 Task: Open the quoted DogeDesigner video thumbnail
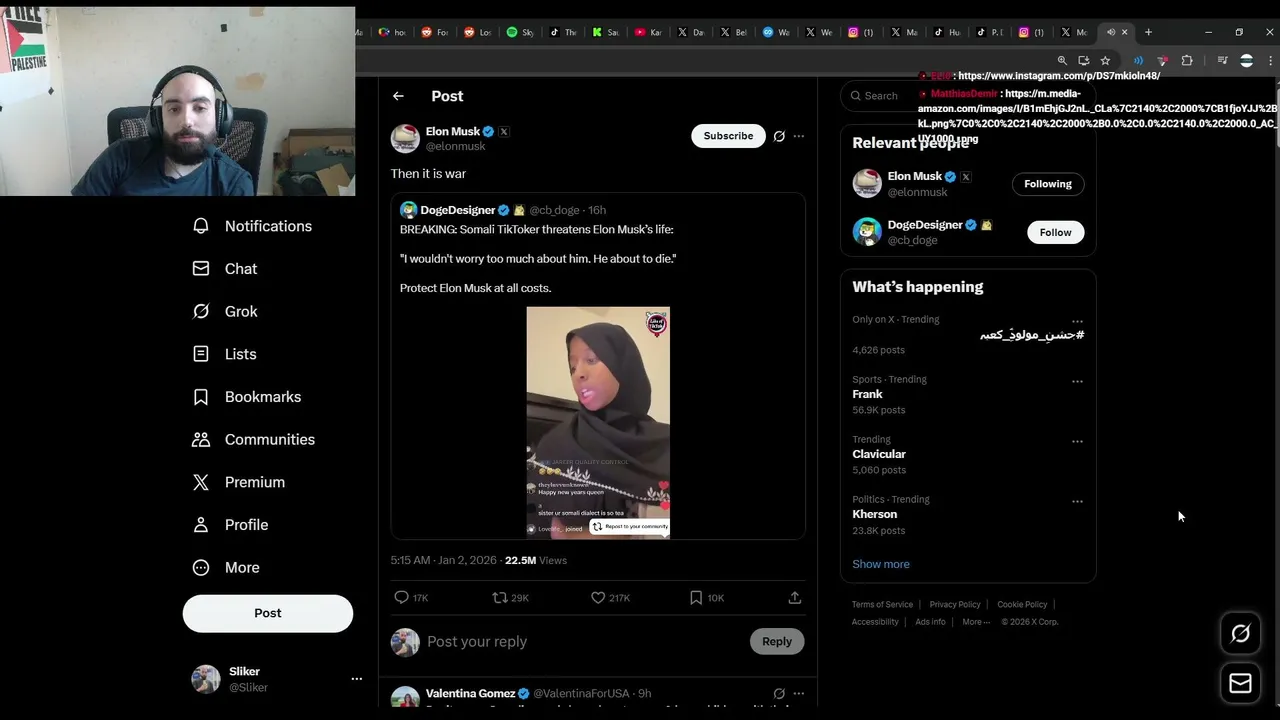598,422
